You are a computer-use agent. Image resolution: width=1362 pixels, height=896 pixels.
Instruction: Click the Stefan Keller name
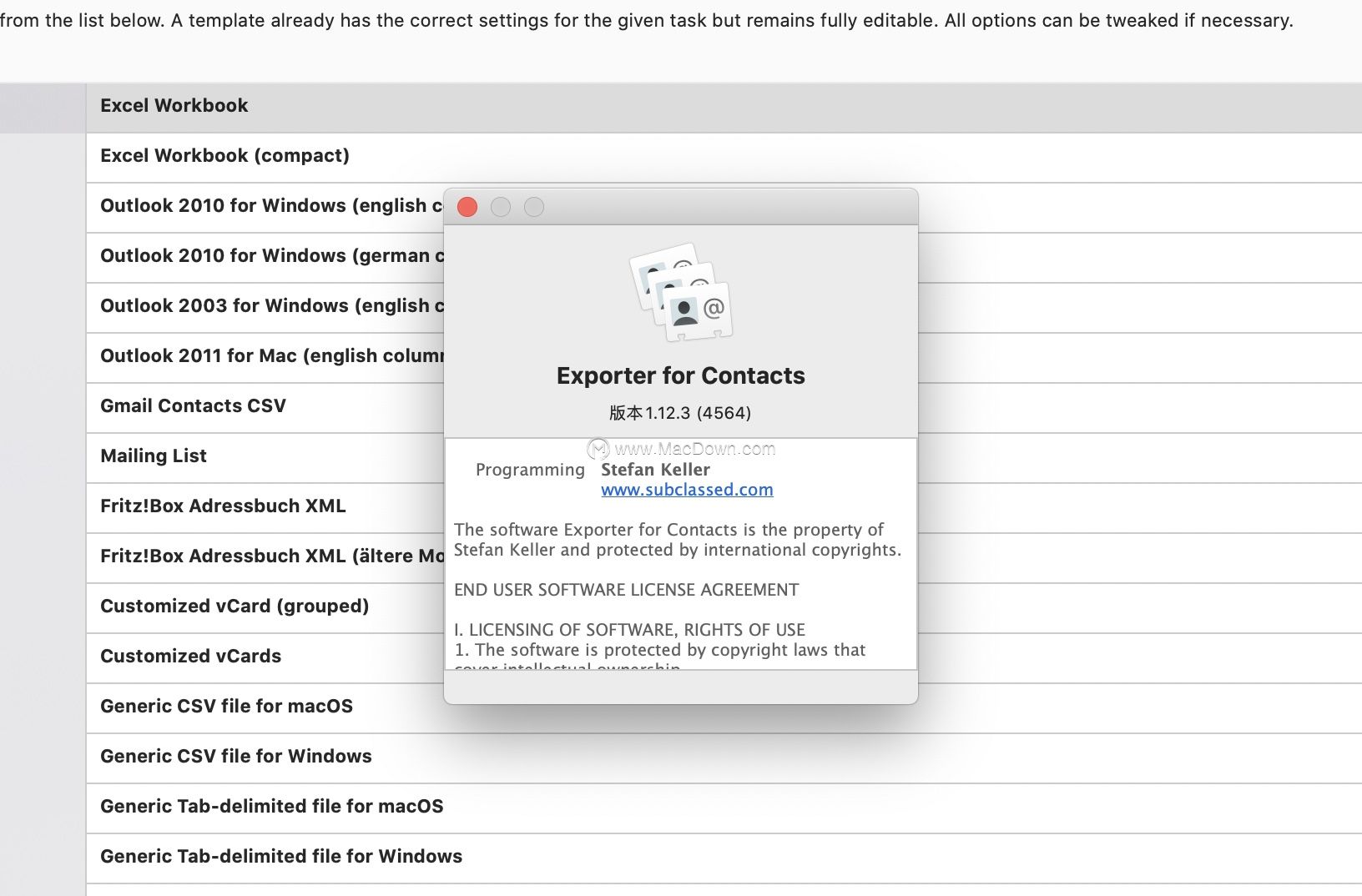click(655, 470)
